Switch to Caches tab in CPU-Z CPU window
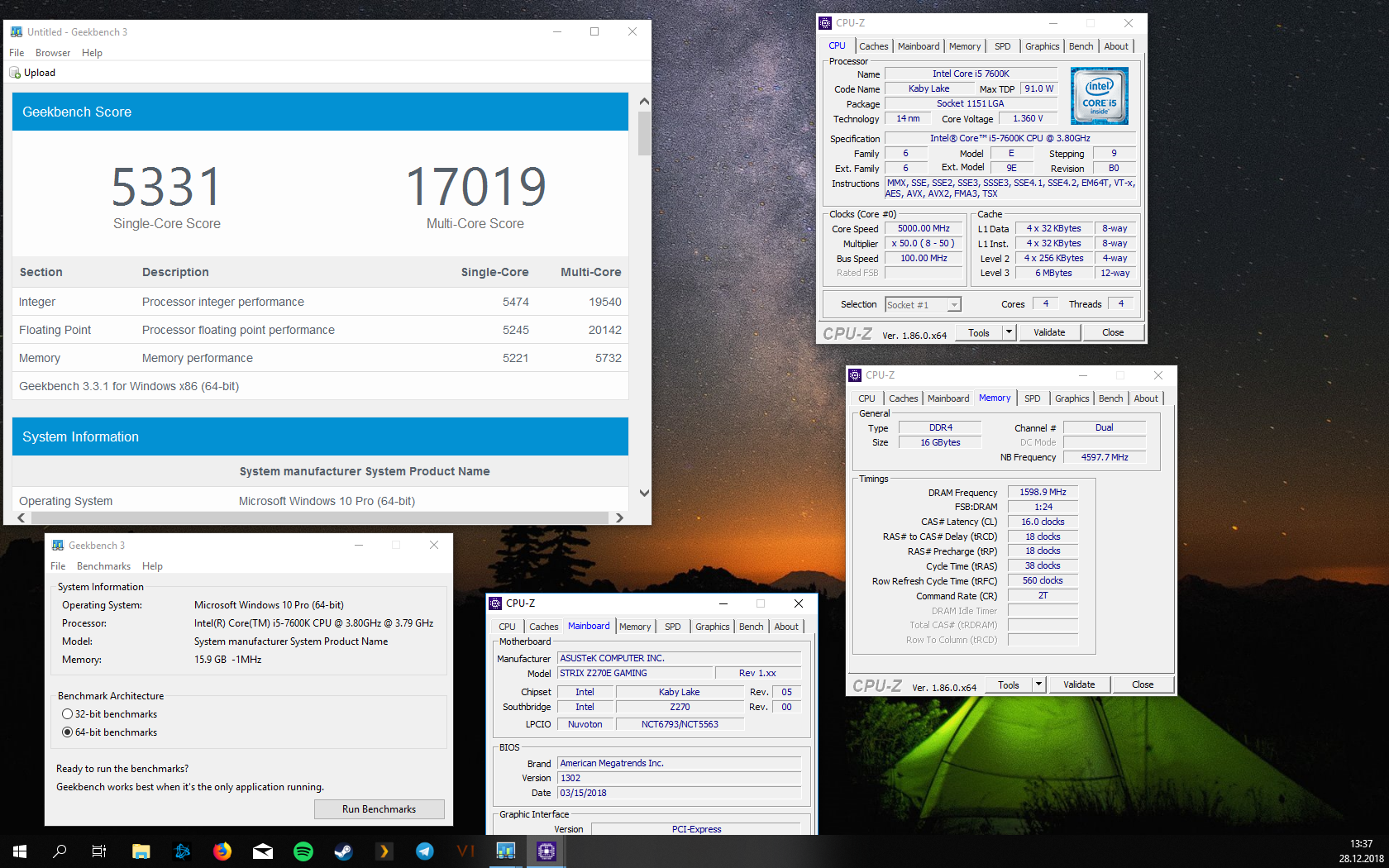The height and width of the screenshot is (868, 1389). coord(873,46)
